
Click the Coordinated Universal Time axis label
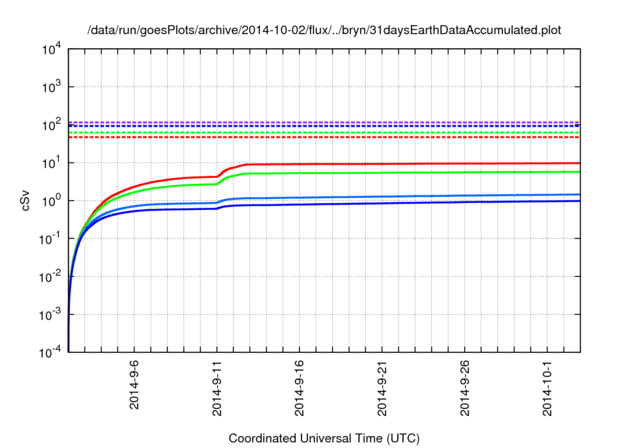tap(324, 439)
